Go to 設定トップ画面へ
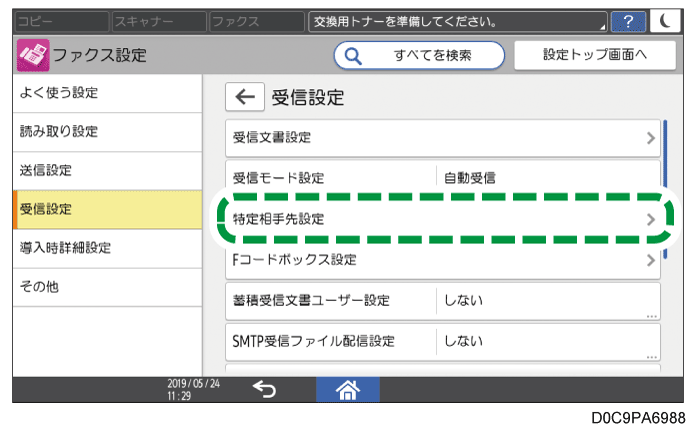Screen dimensions: 695x431 [x=595, y=55]
